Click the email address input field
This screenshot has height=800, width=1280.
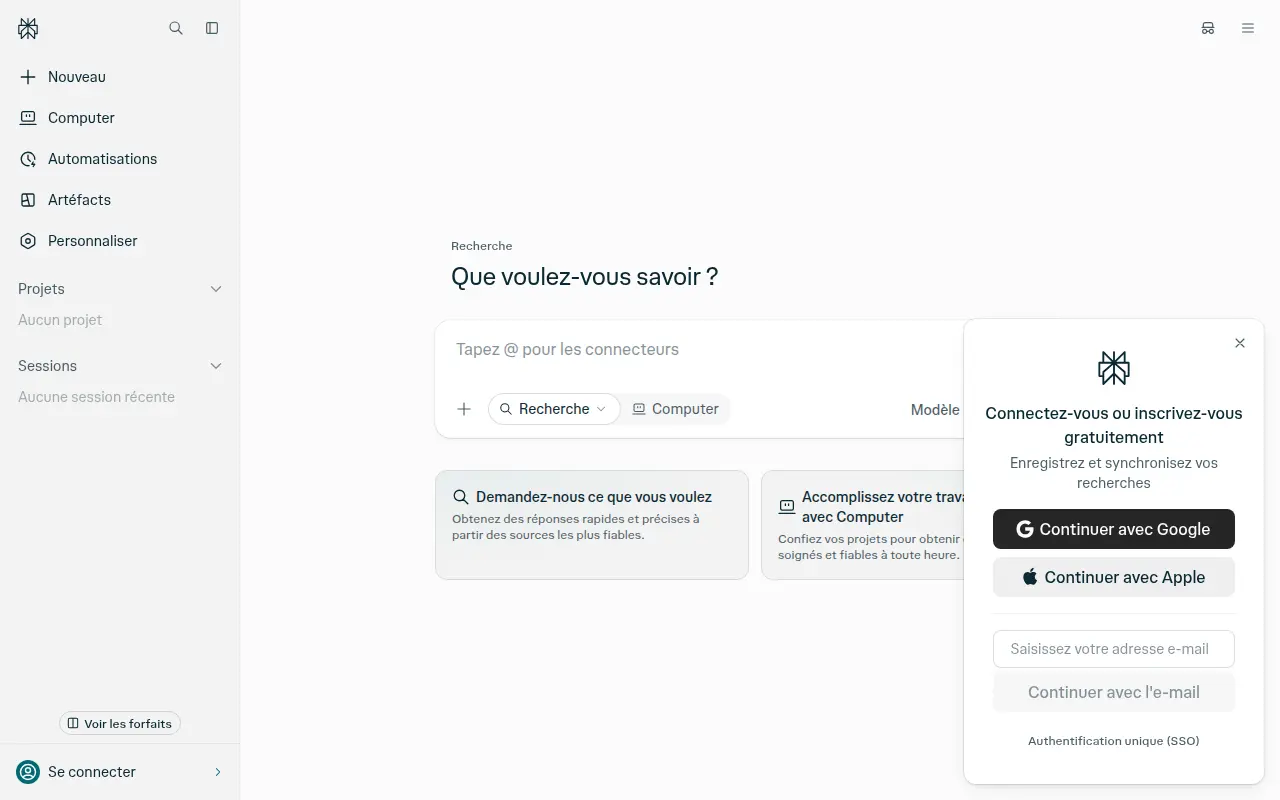click(x=1114, y=649)
